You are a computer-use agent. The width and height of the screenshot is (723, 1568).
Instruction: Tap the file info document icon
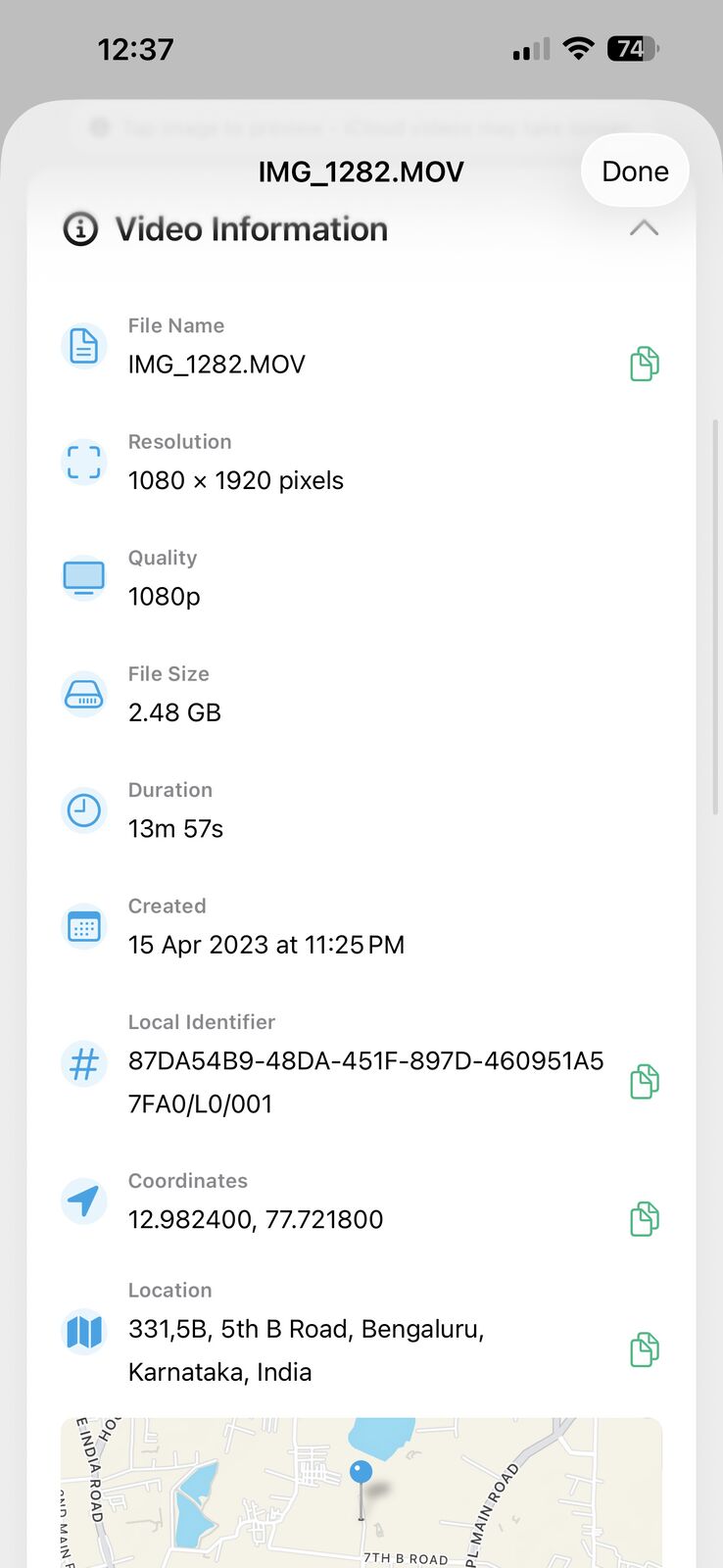(84, 347)
